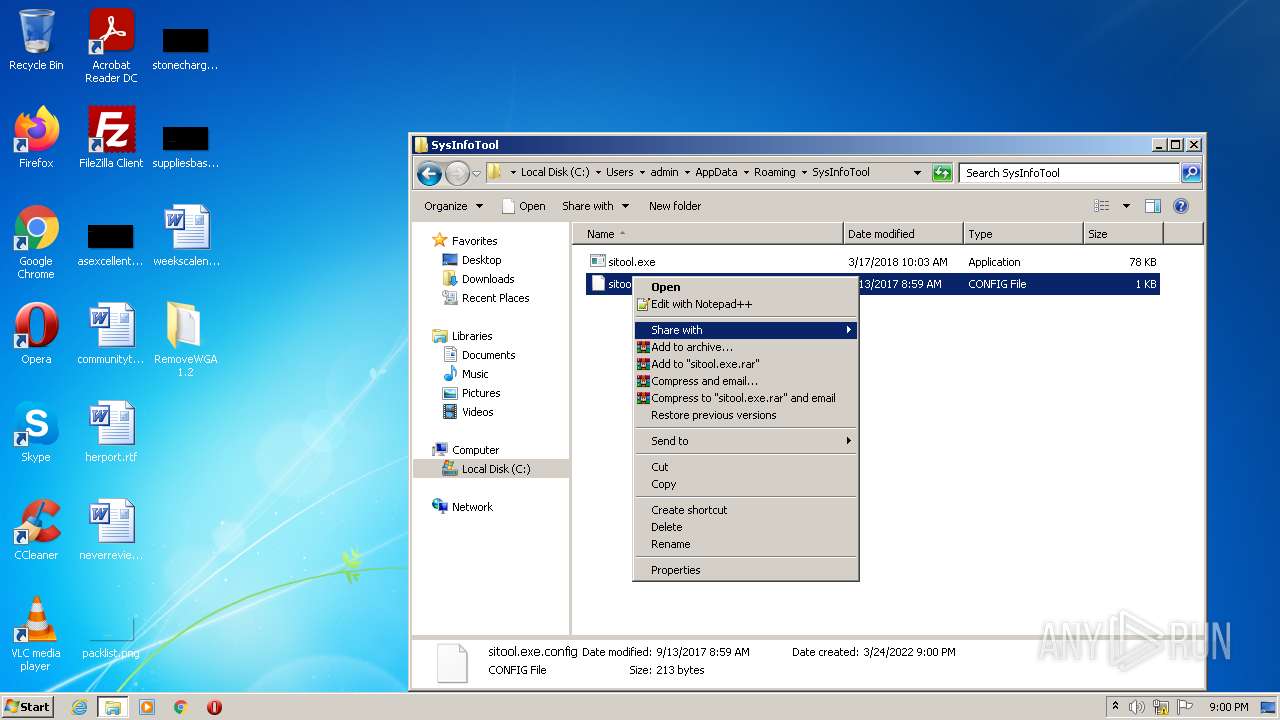Click the 9:00 PM taskbar clock
Viewport: 1280px width, 720px height.
click(1229, 707)
